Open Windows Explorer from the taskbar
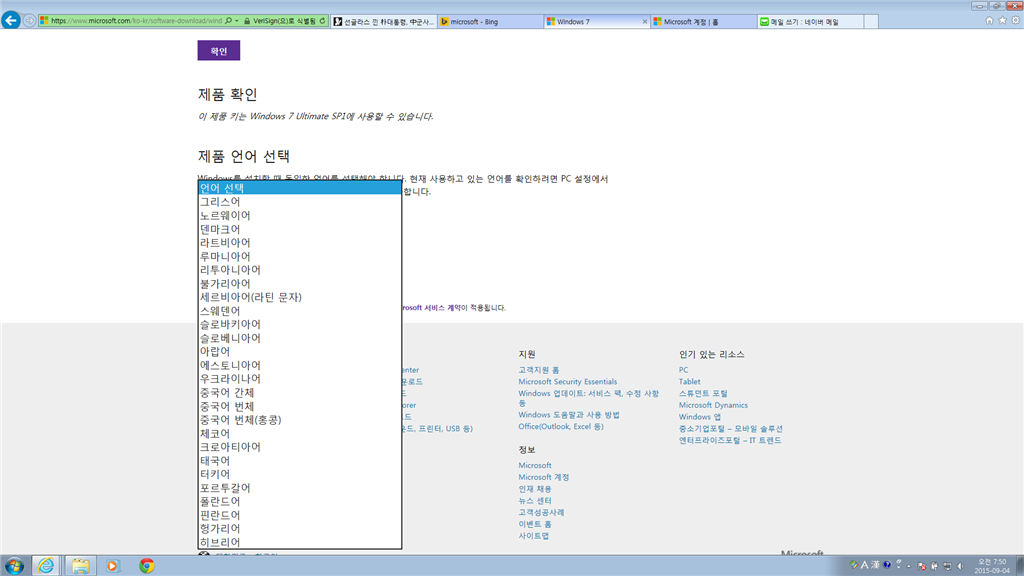Screen dimensions: 1024x576 (80, 566)
